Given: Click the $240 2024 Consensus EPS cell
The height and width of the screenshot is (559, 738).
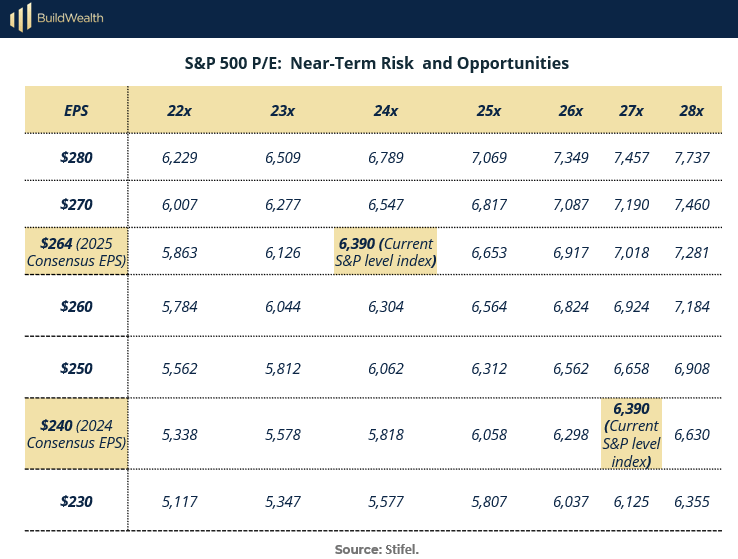Looking at the screenshot, I should [76, 434].
